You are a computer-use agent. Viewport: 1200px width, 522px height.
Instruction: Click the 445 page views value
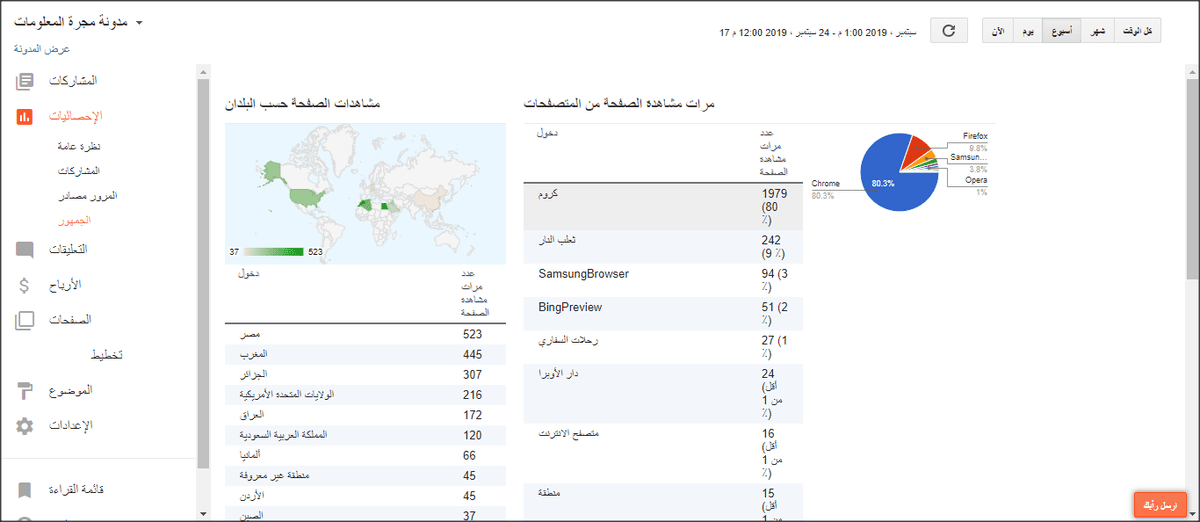(x=473, y=355)
